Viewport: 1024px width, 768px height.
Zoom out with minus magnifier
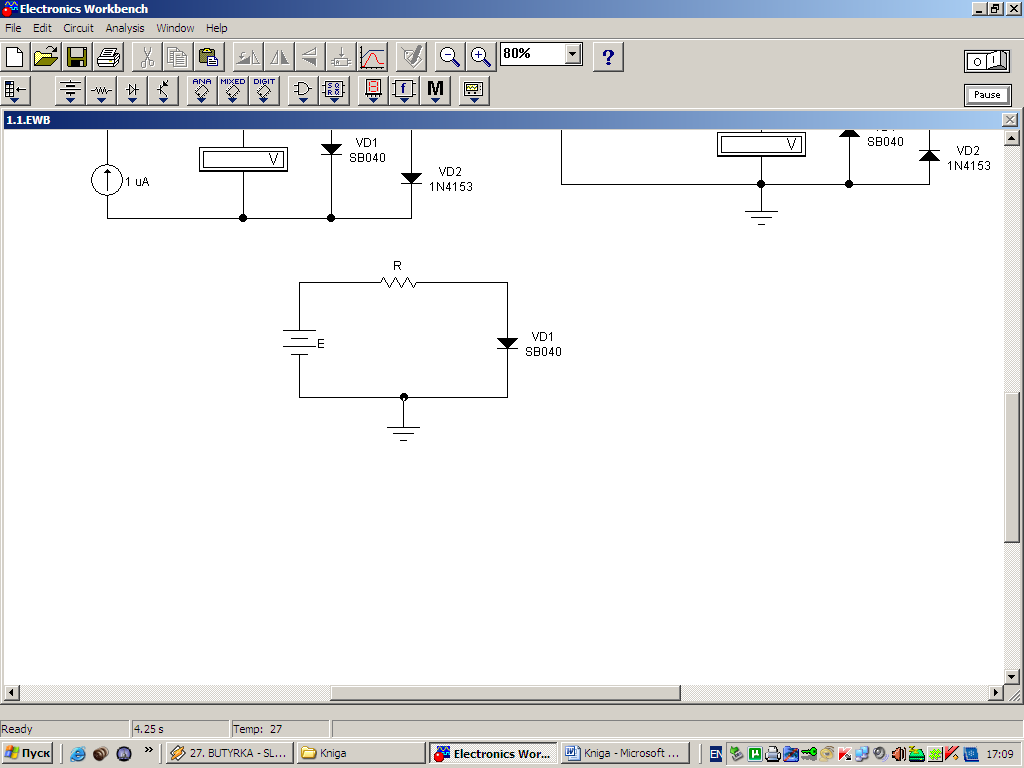coord(450,57)
